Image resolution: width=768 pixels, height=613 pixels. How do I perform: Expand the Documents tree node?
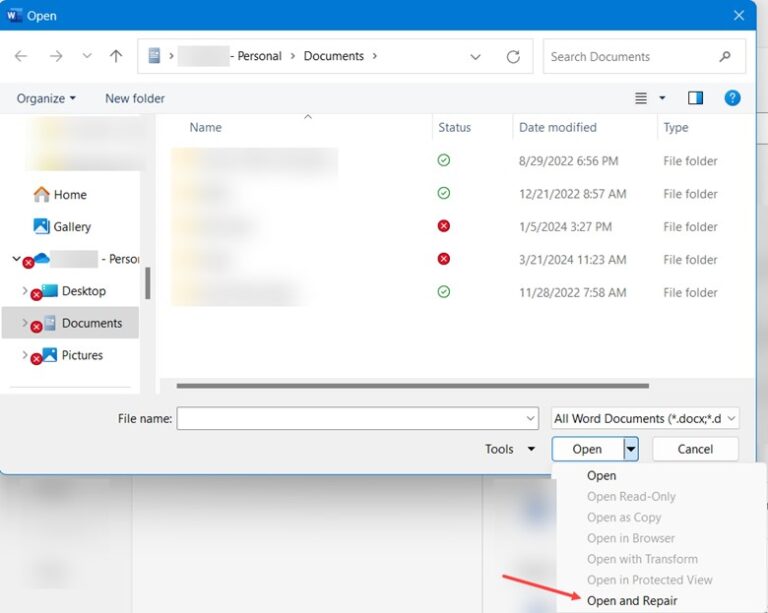pyautogui.click(x=24, y=323)
